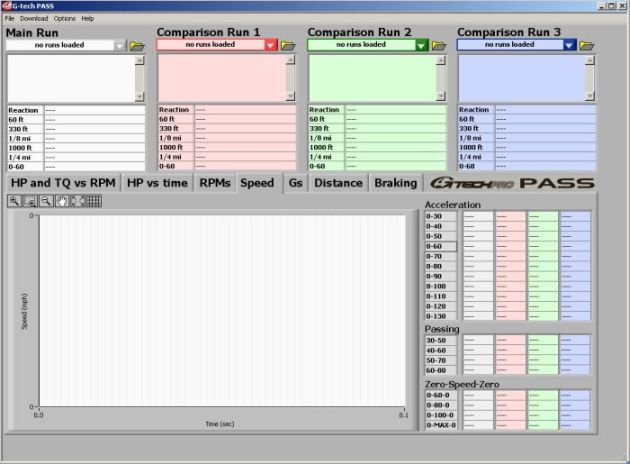Select the pan hand tool
The width and height of the screenshot is (630, 464).
[62, 201]
